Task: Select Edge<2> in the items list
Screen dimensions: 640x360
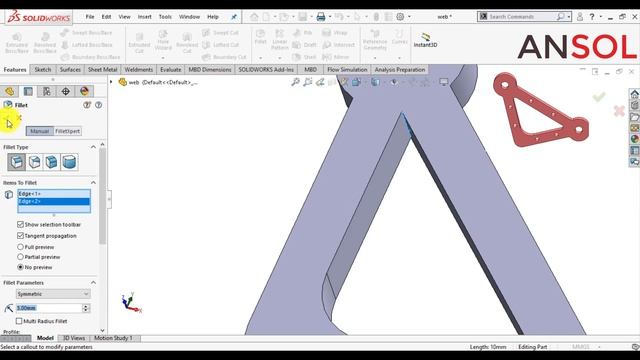Action: point(54,201)
